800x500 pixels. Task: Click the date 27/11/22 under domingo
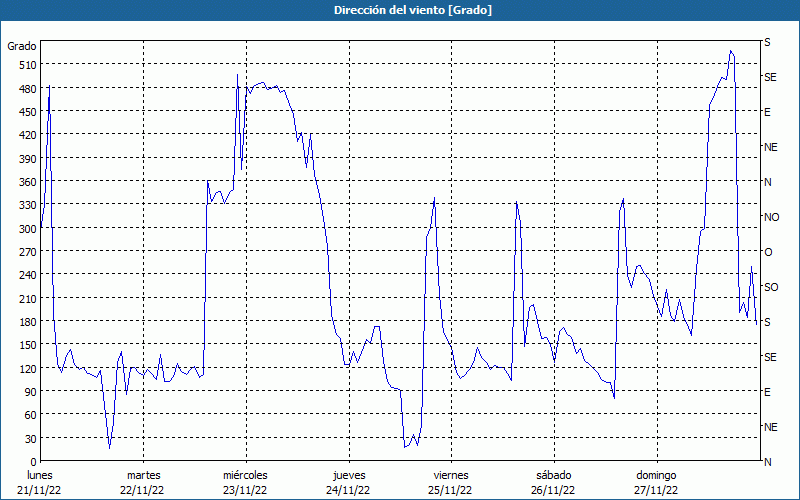point(656,491)
